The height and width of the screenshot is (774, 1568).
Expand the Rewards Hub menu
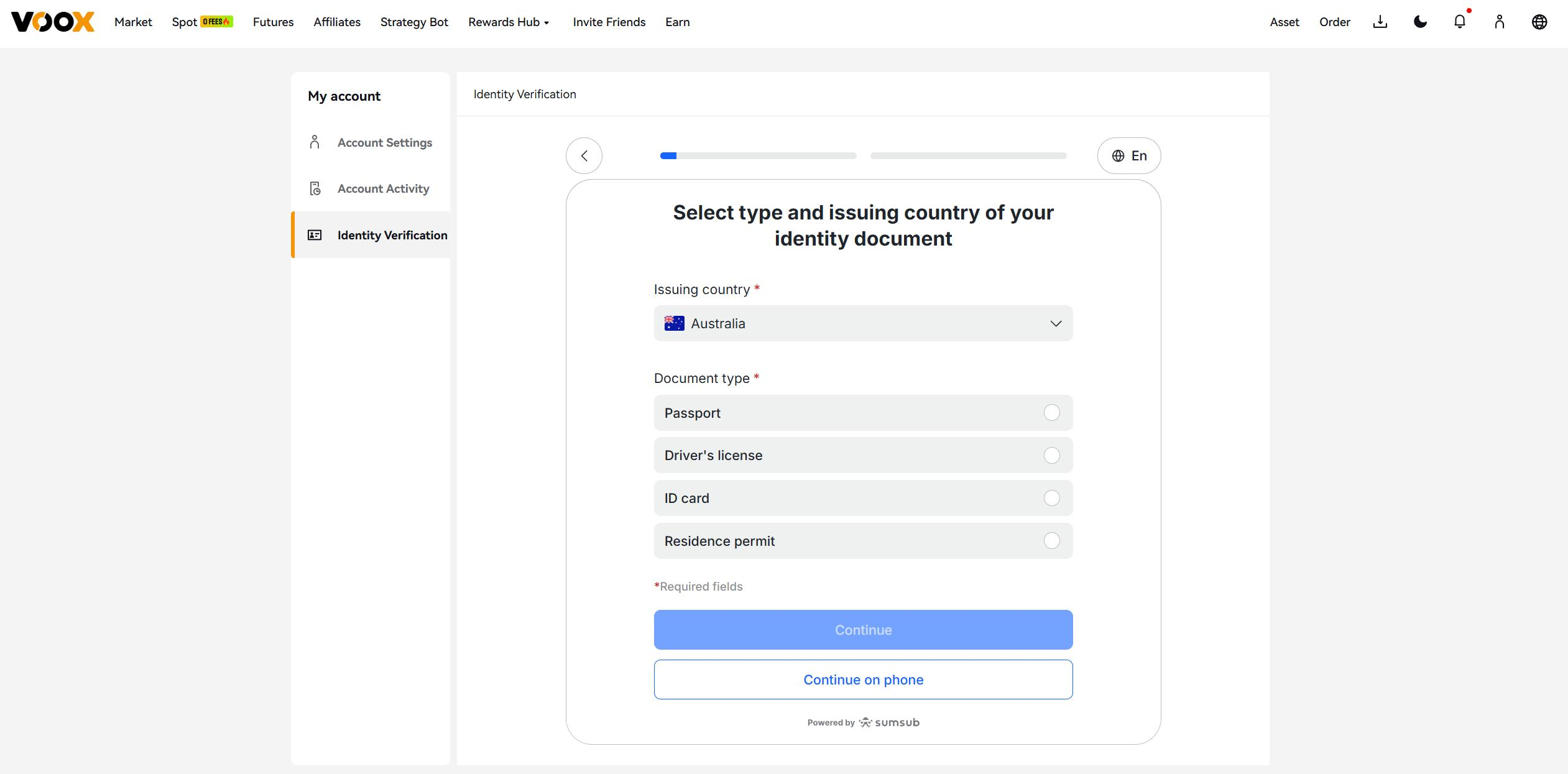pos(509,22)
